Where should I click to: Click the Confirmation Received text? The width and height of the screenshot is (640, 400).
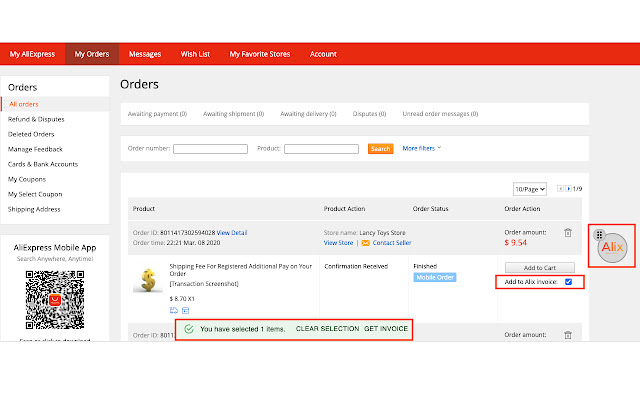tap(356, 267)
